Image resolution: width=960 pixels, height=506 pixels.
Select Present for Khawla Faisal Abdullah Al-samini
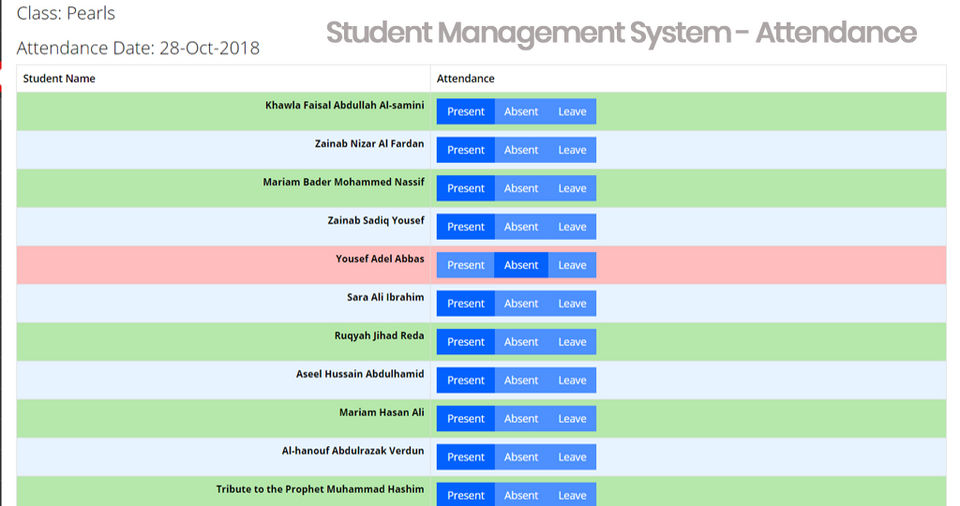tap(465, 111)
